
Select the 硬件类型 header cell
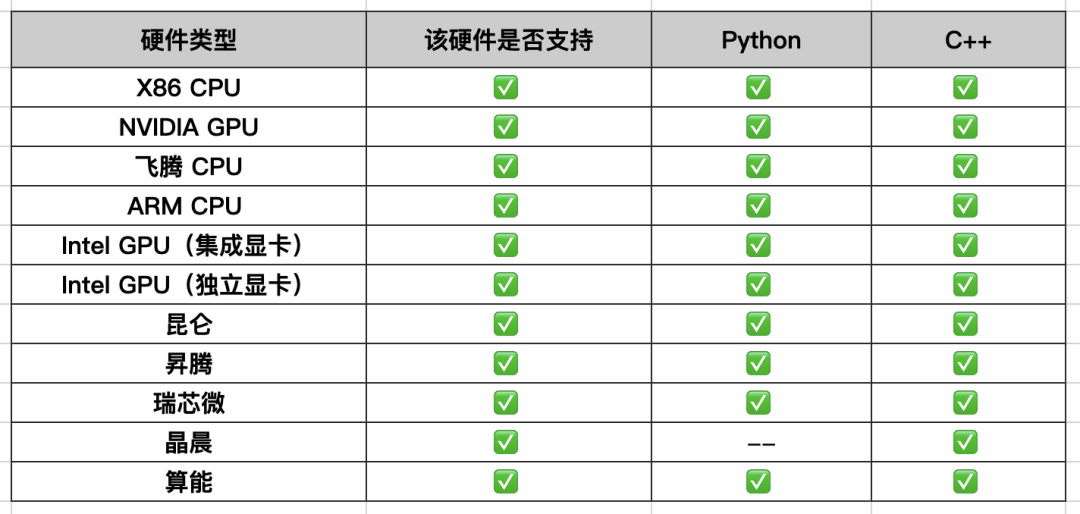(189, 40)
